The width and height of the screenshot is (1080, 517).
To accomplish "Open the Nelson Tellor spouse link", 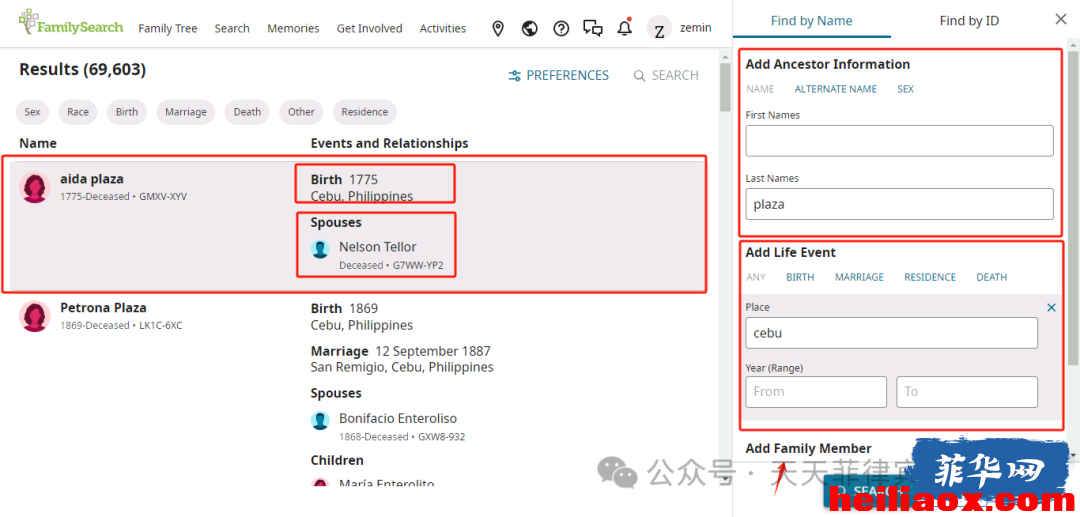I will pos(377,247).
